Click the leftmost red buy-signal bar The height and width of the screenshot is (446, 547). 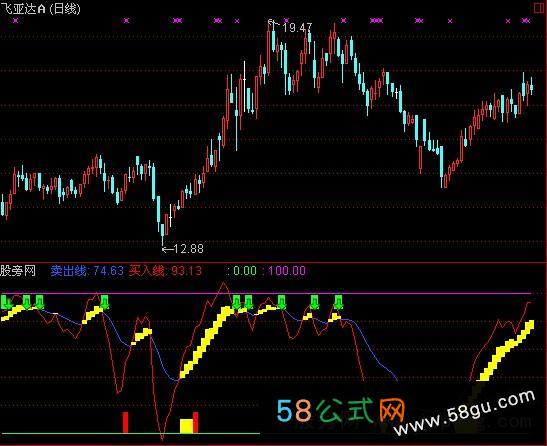click(x=125, y=422)
